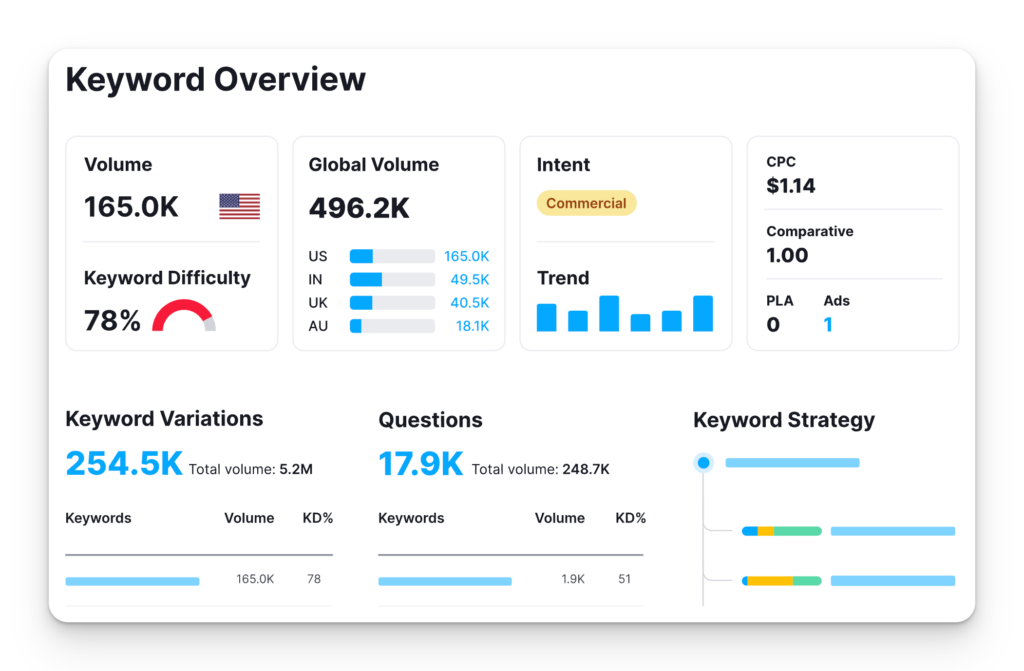Sort Keyword Variations by Volume column
The width and height of the screenshot is (1024, 671).
coord(249,518)
